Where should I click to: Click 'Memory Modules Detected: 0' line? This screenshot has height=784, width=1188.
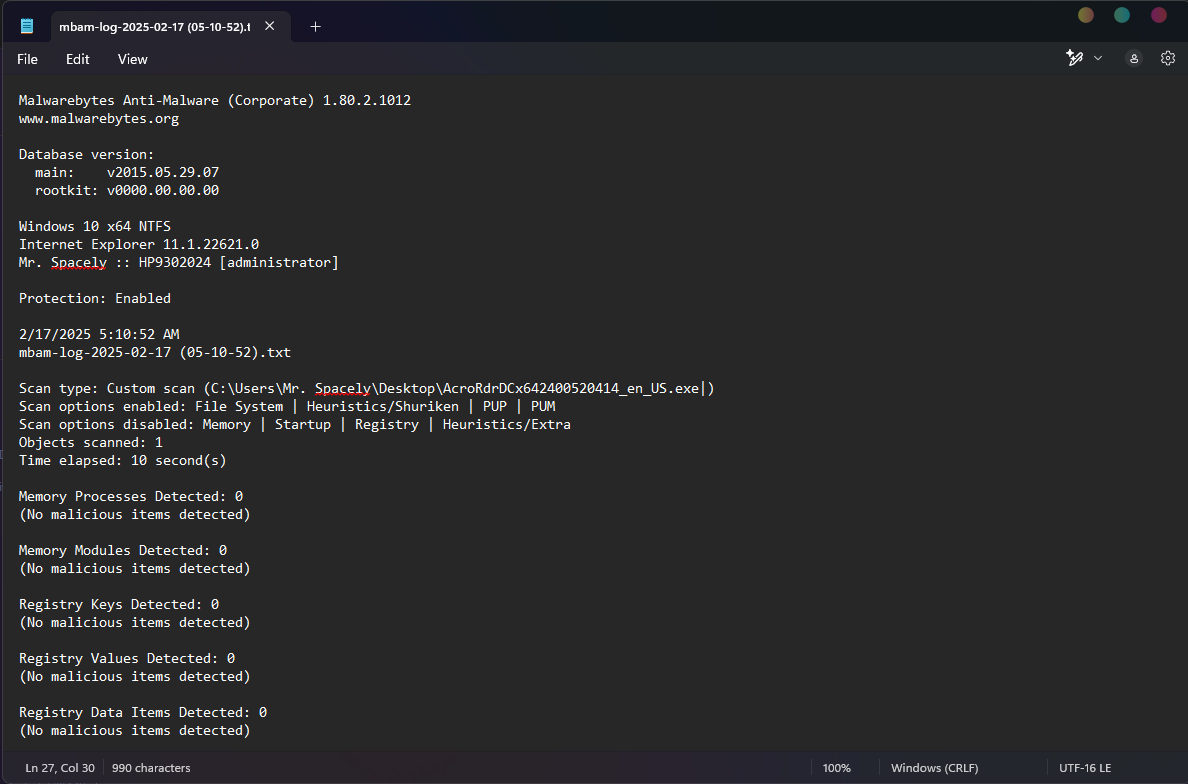pos(123,550)
